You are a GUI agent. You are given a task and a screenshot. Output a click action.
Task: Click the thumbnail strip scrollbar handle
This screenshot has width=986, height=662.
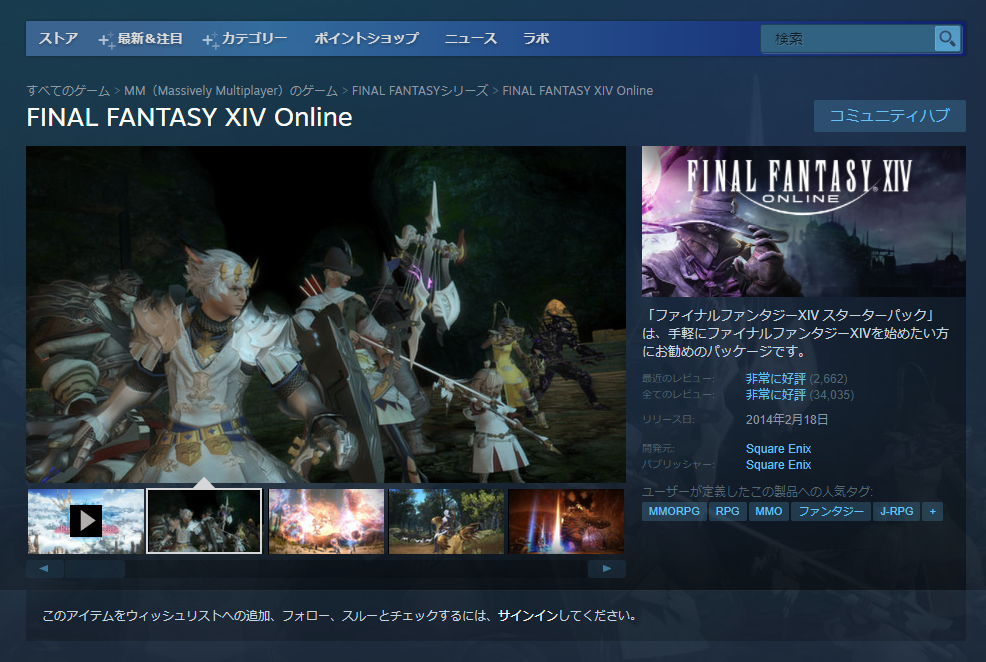(x=95, y=568)
